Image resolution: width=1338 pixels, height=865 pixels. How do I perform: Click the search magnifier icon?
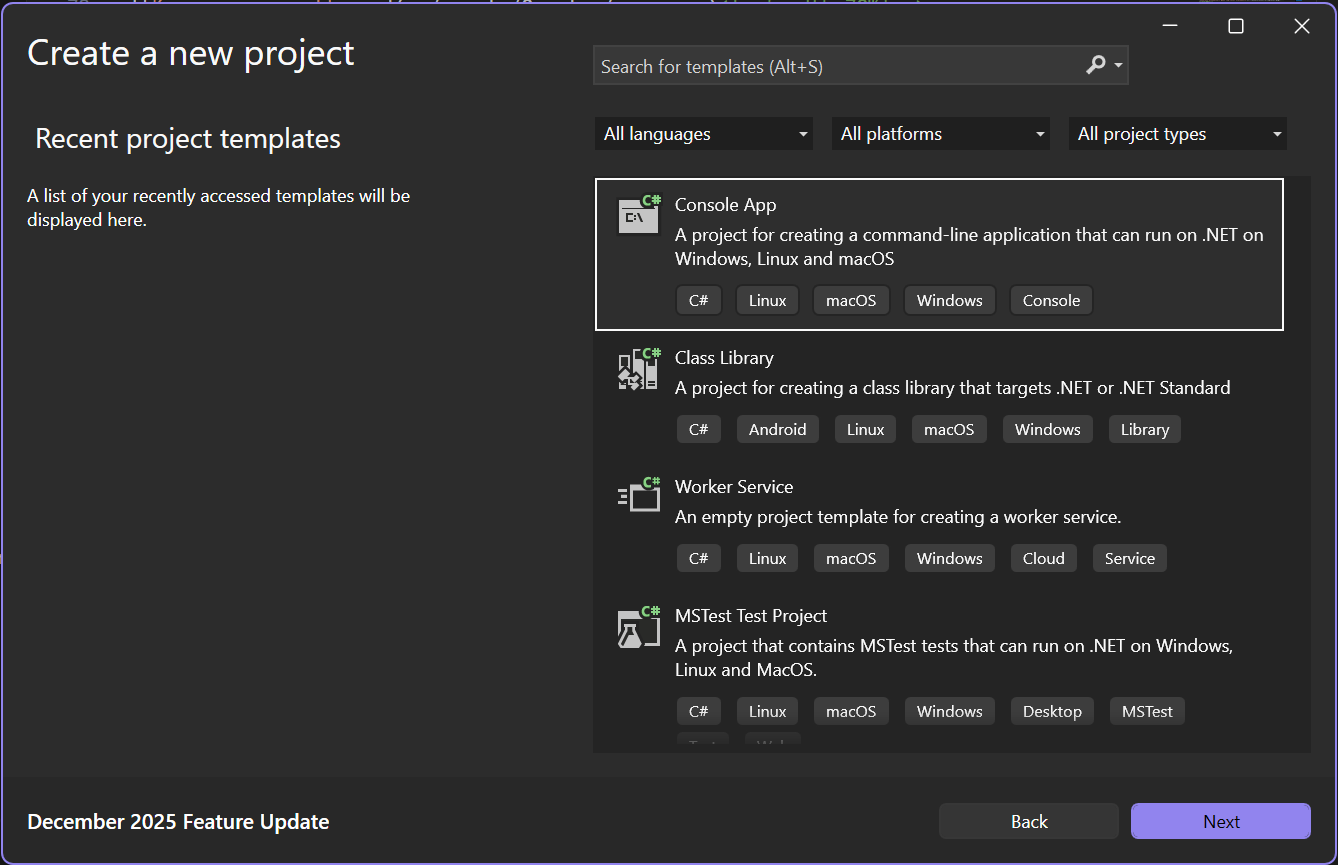(x=1096, y=65)
